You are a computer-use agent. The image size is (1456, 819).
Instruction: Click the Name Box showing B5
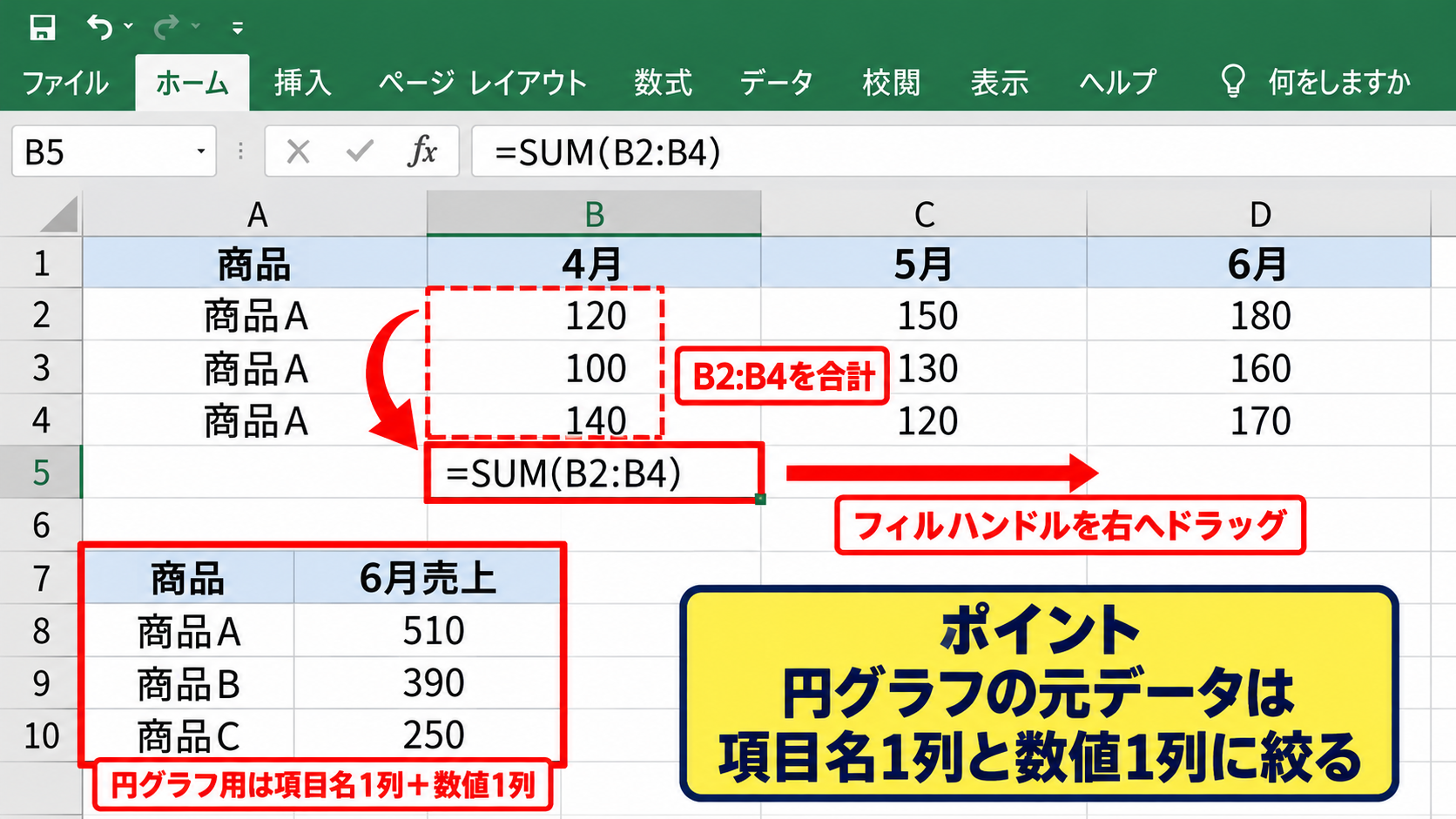(114, 152)
